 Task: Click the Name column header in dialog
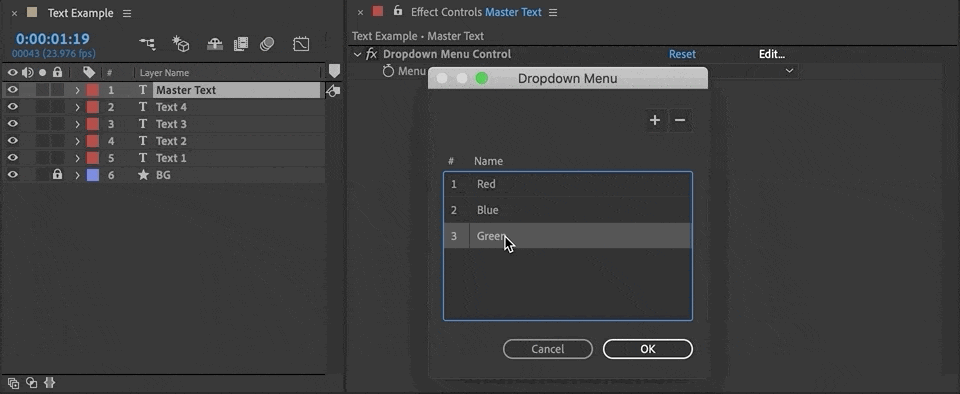click(x=488, y=162)
